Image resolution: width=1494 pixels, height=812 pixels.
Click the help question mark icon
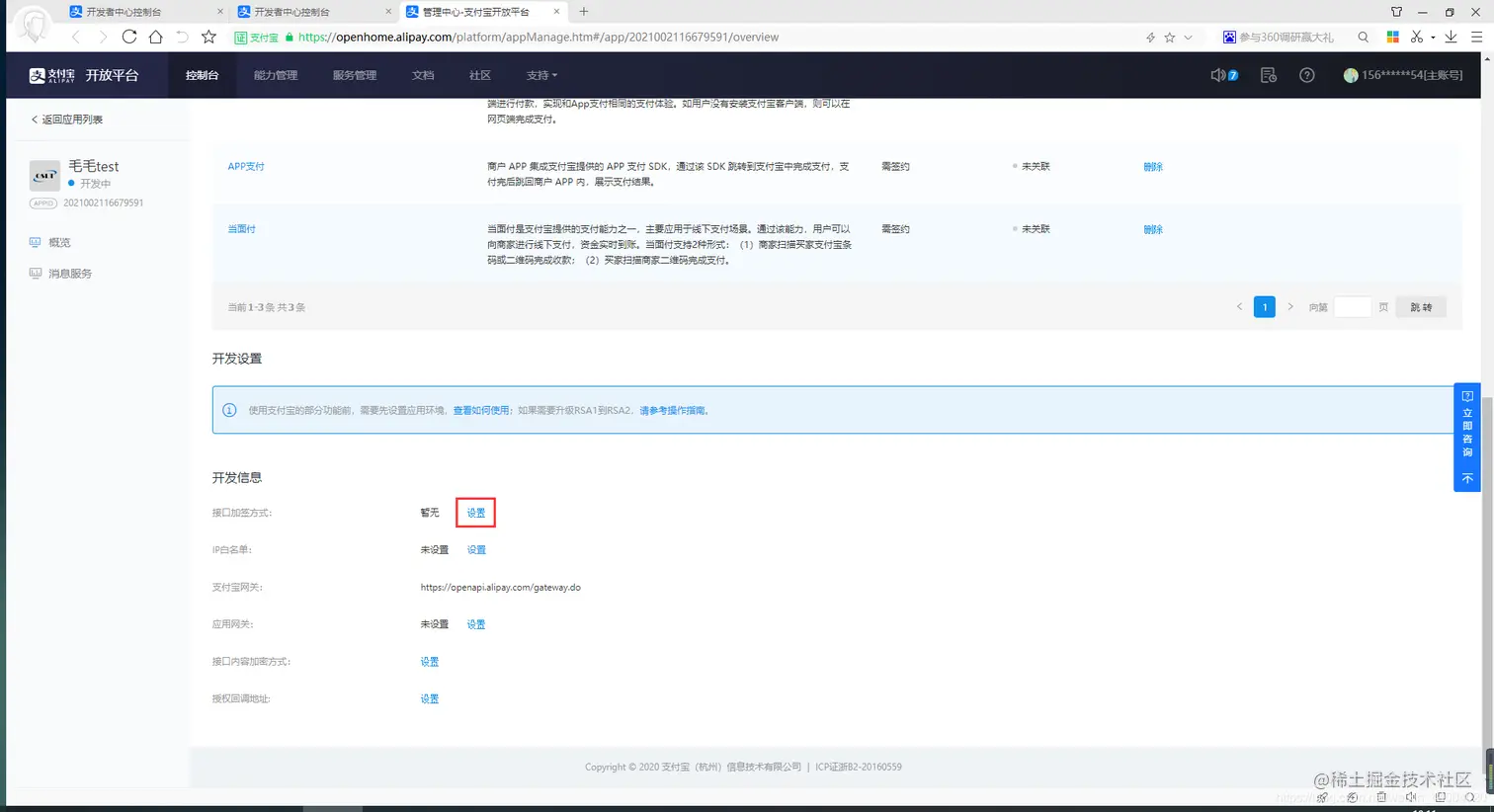[1306, 75]
